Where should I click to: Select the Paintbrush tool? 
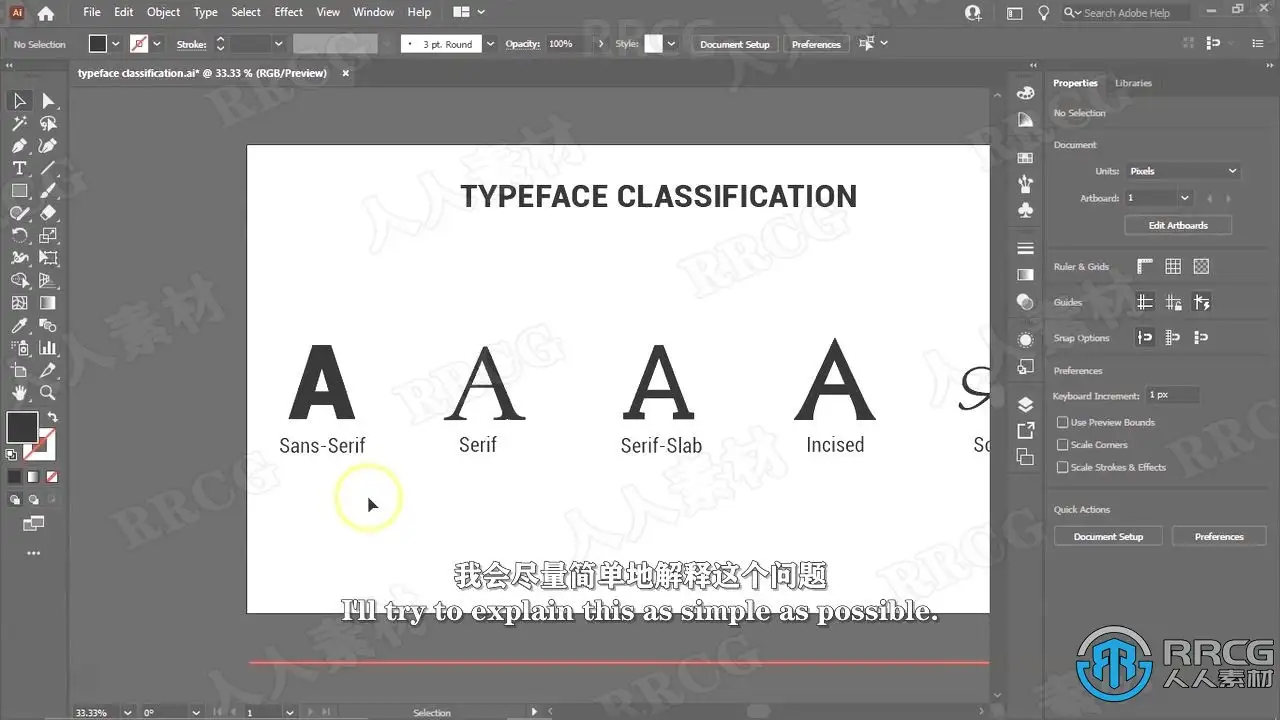[x=48, y=191]
